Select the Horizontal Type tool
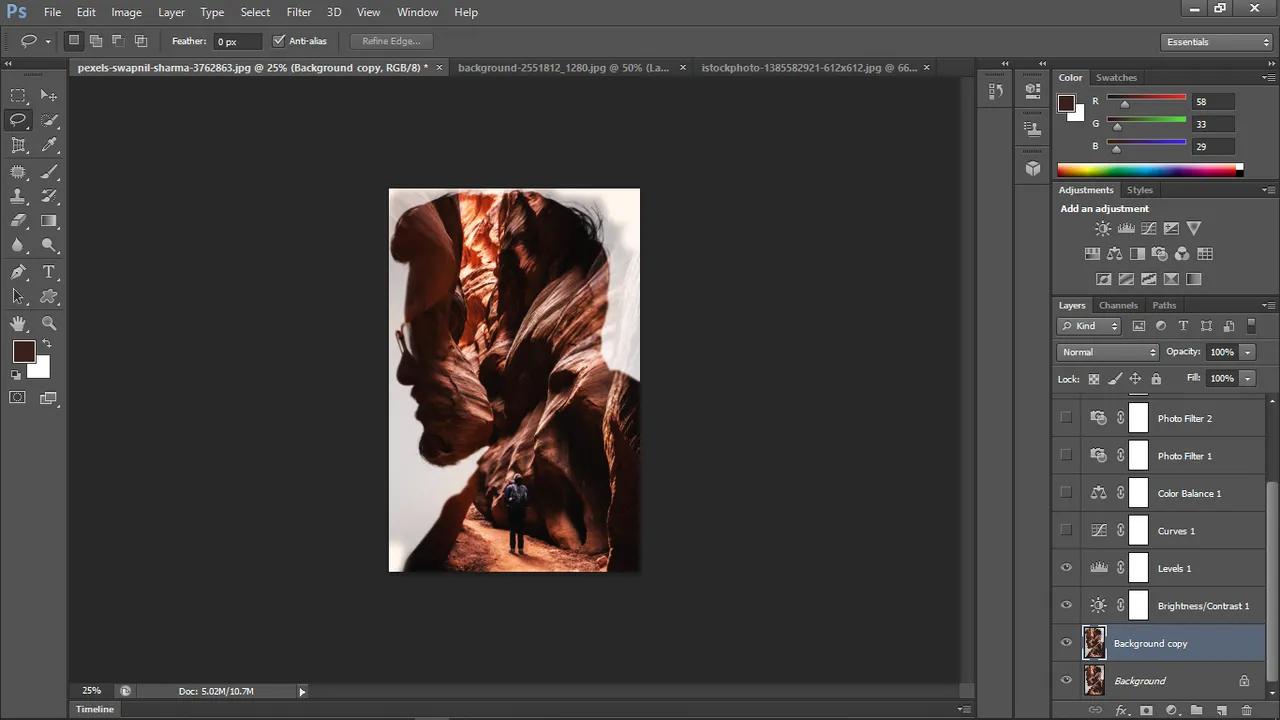Image resolution: width=1280 pixels, height=720 pixels. click(x=49, y=272)
